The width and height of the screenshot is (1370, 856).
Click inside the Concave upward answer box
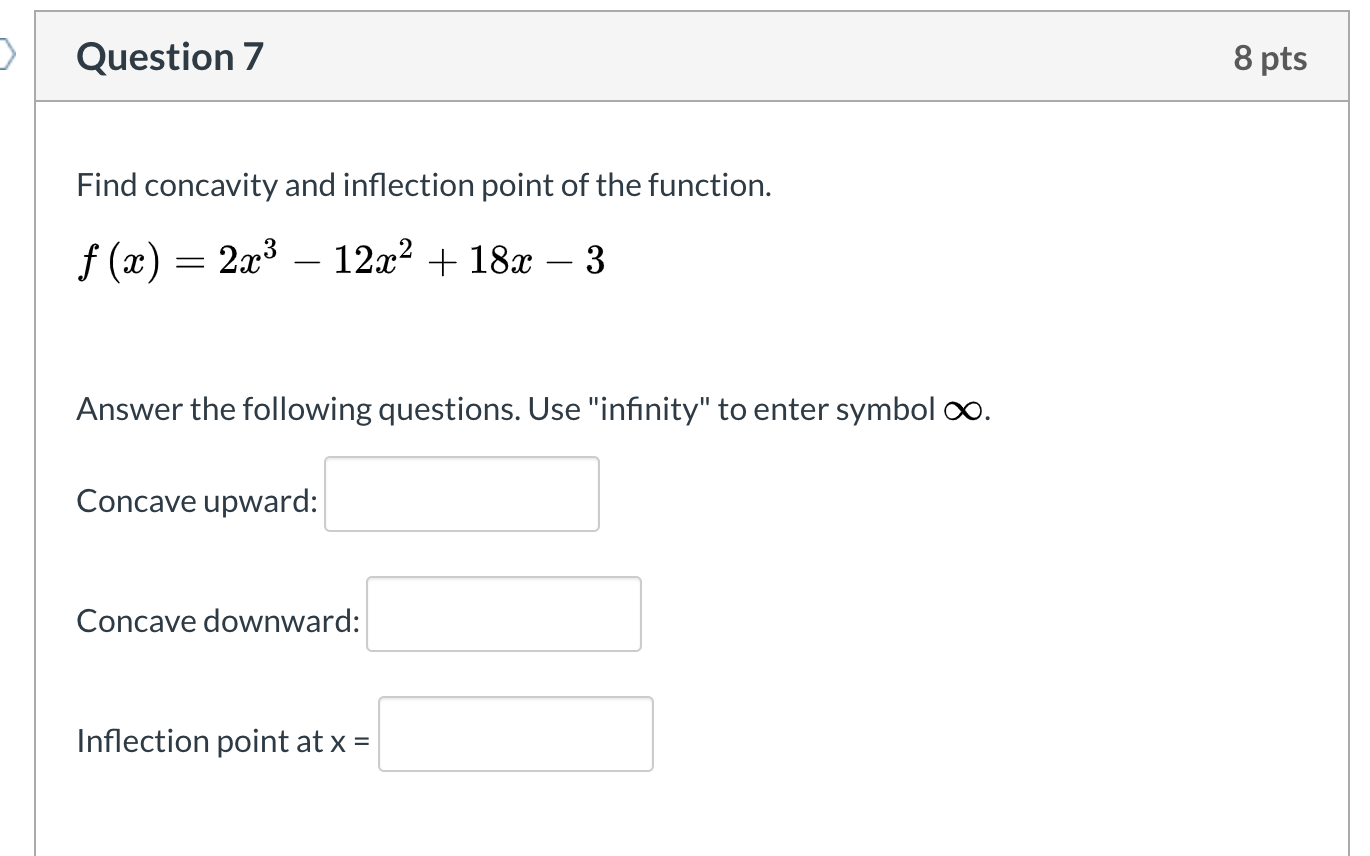[460, 493]
